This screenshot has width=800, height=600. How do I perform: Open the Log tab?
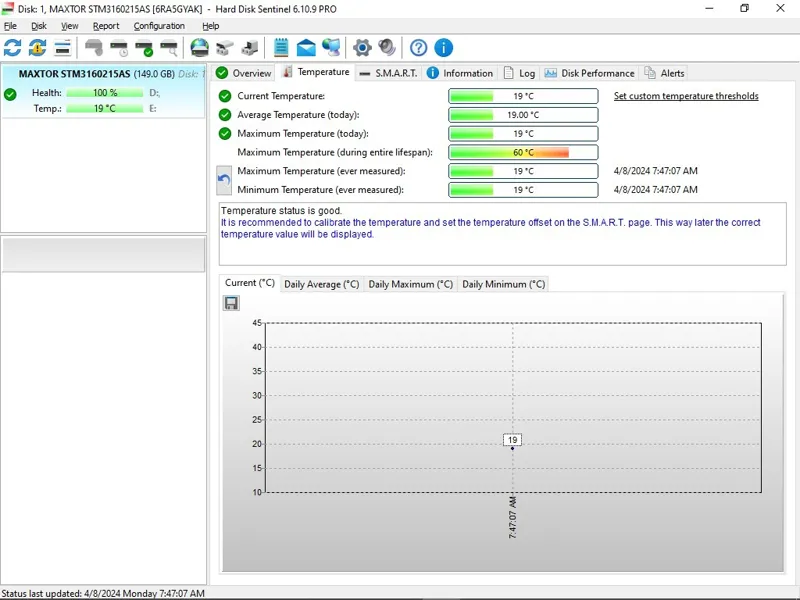(519, 73)
